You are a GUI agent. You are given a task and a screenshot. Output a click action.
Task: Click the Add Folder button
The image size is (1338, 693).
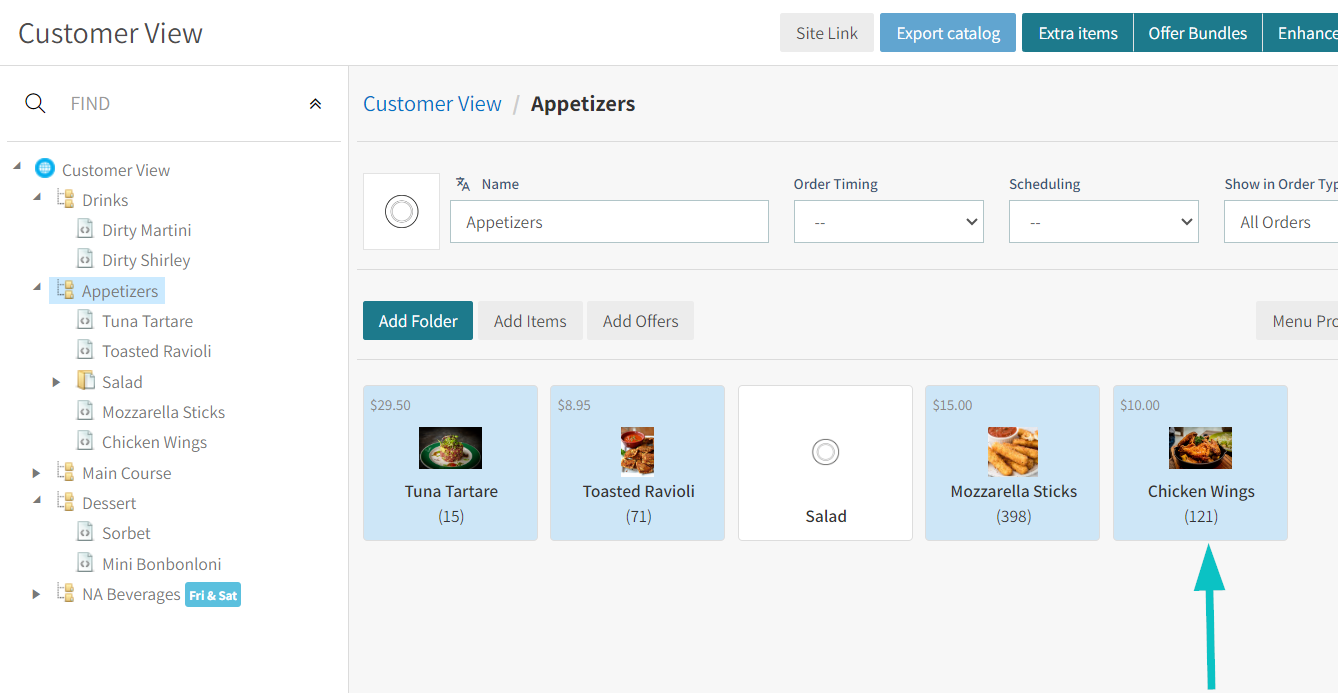point(418,321)
